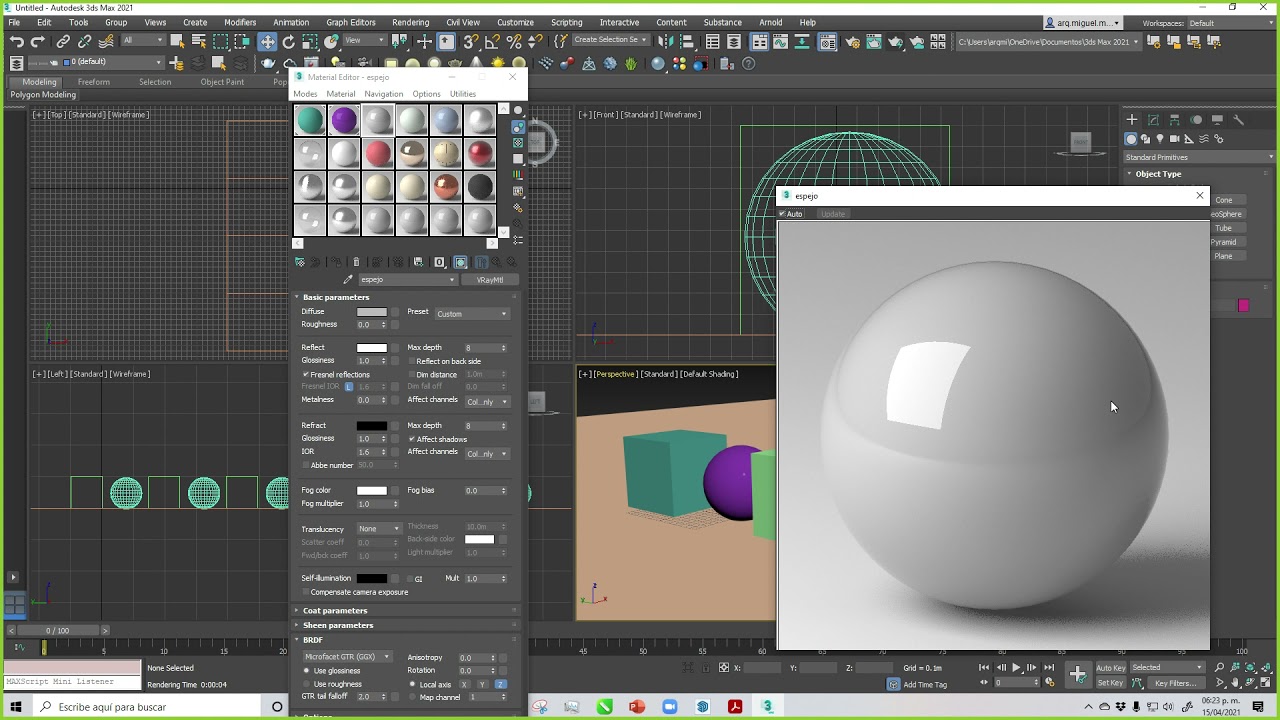This screenshot has height=720, width=1280.
Task: Open the Translucency None dropdown
Action: click(379, 529)
